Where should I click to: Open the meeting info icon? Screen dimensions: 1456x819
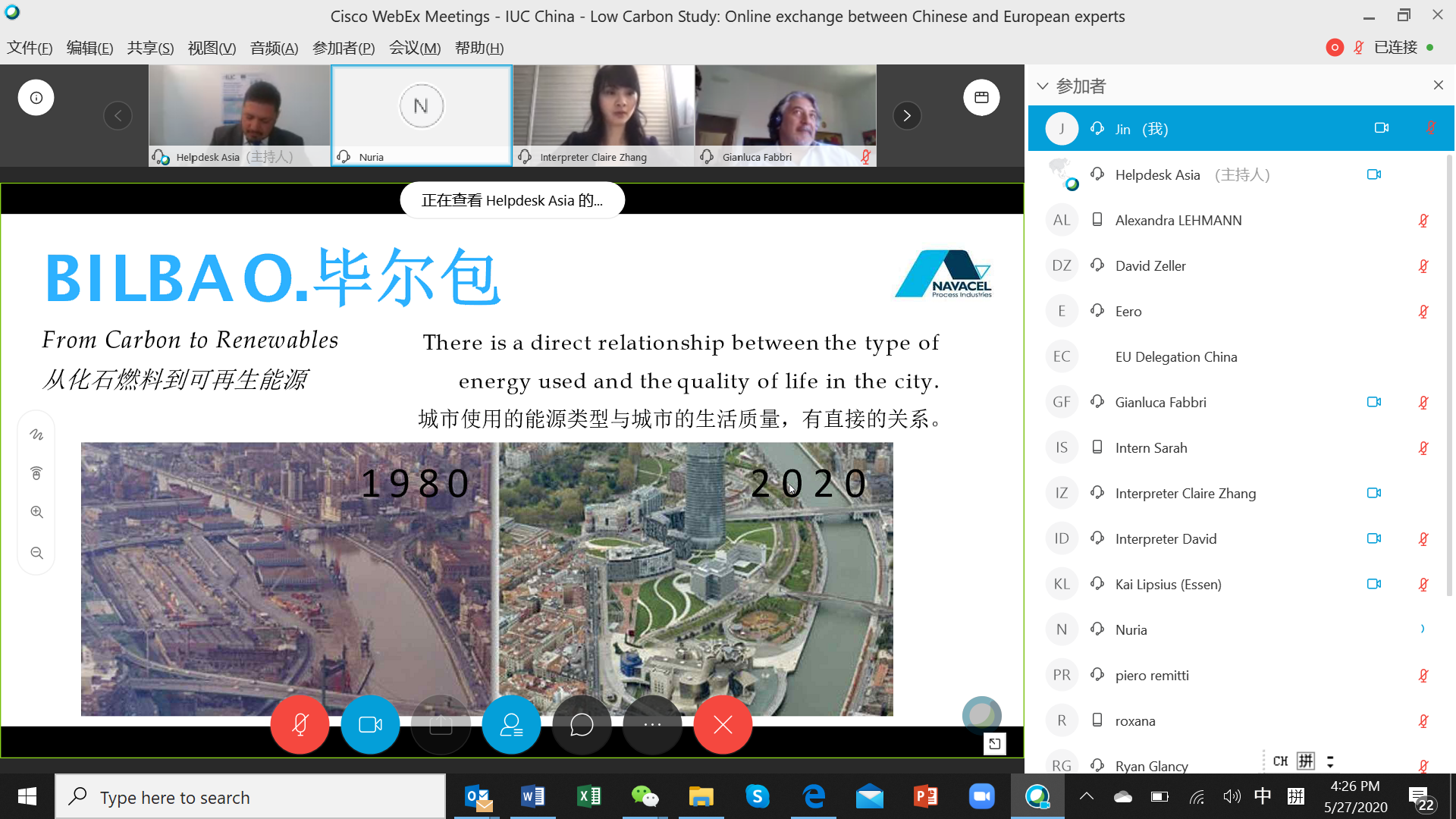[x=36, y=98]
